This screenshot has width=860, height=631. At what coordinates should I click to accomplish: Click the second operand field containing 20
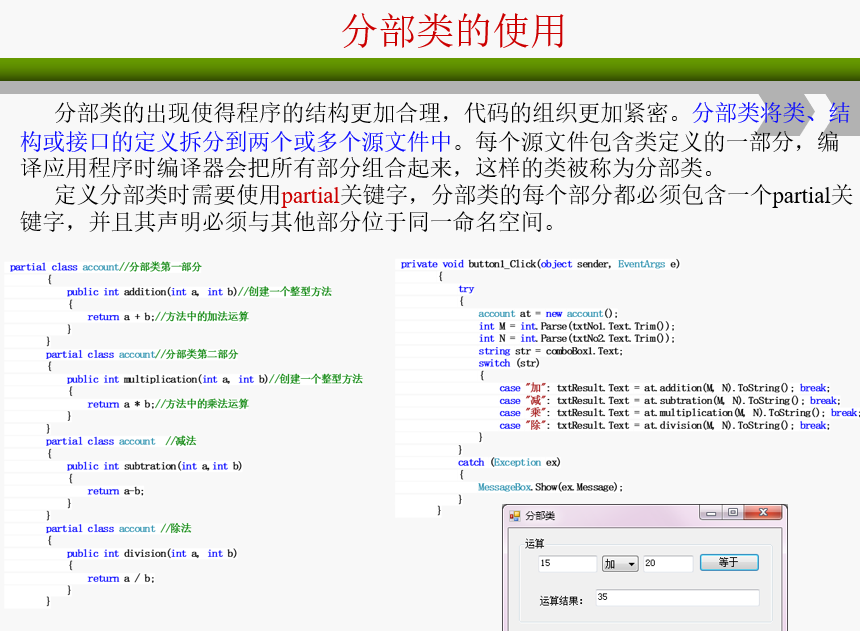pyautogui.click(x=668, y=564)
